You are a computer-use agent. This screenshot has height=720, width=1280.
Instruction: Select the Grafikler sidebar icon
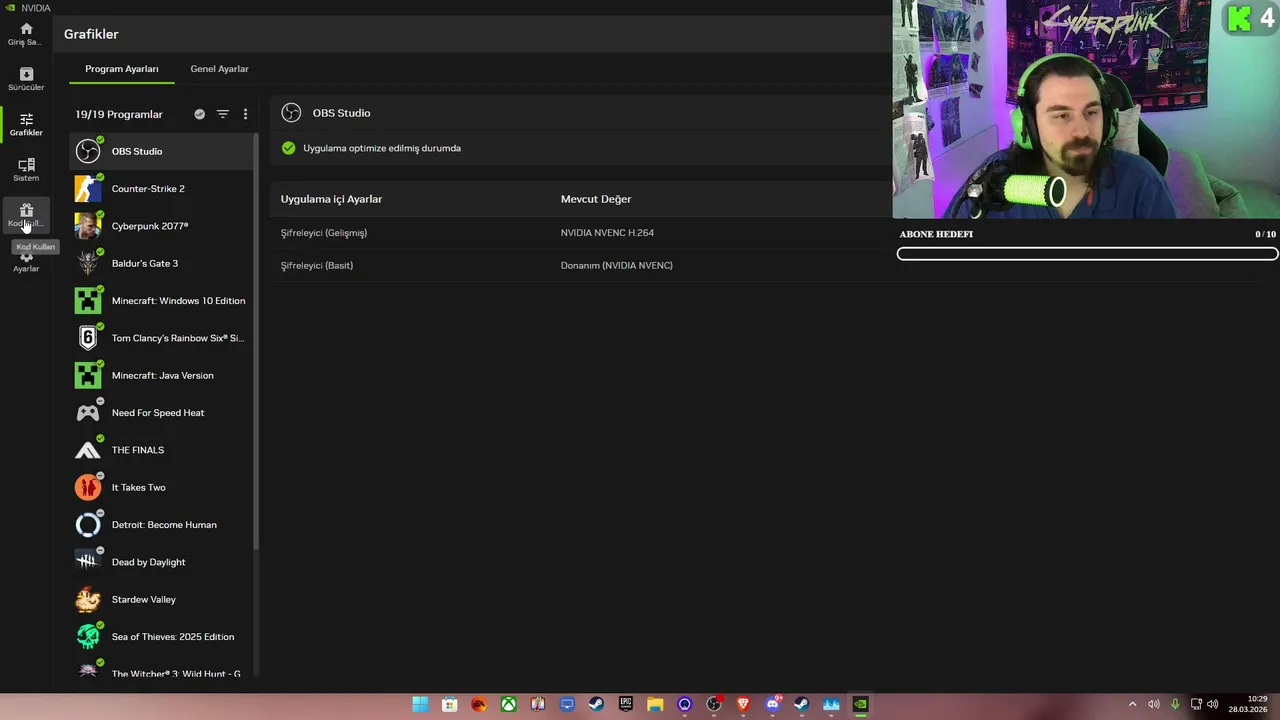tap(26, 124)
